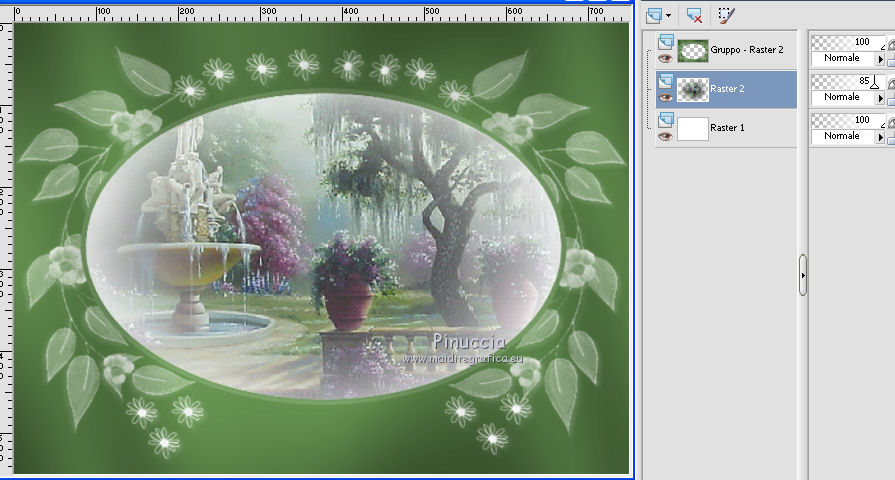Viewport: 895px width, 480px height.
Task: Open the new layer type dropdown arrow
Action: click(x=668, y=16)
